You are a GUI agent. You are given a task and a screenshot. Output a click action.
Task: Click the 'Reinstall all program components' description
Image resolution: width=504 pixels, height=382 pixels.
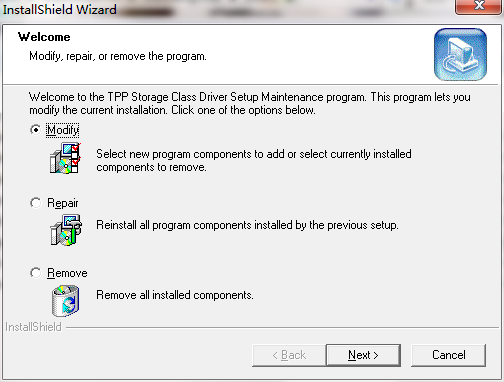pos(247,225)
